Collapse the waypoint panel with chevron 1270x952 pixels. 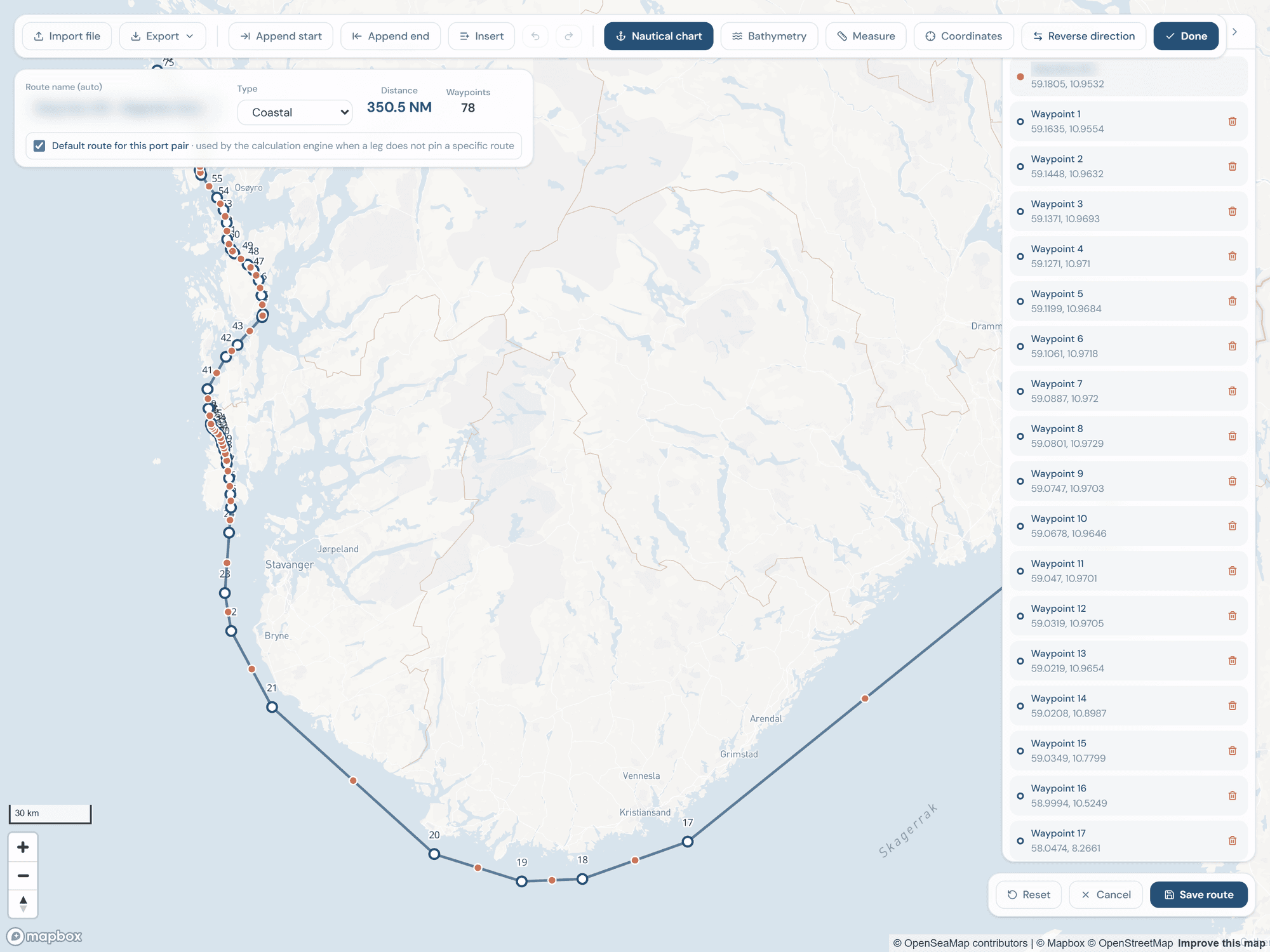tap(1234, 32)
